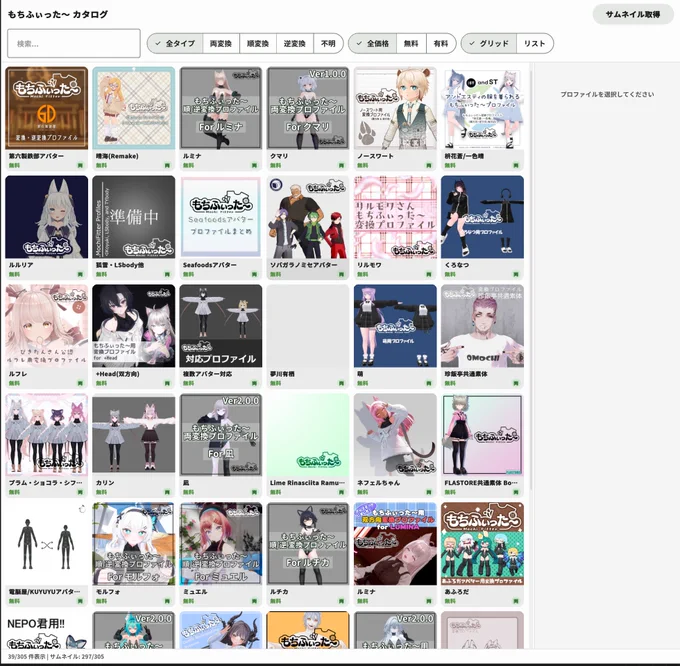680x666 pixels.
Task: Click the 両 badge on くろなつ card
Action: click(x=516, y=274)
